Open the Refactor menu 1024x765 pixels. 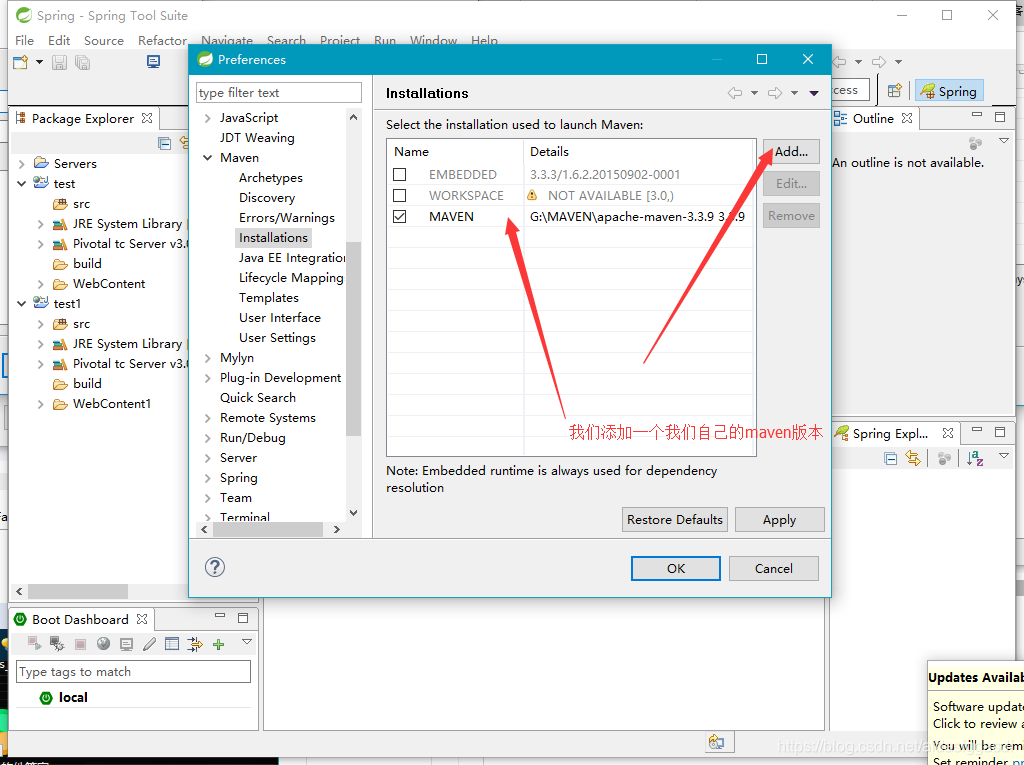click(x=162, y=41)
